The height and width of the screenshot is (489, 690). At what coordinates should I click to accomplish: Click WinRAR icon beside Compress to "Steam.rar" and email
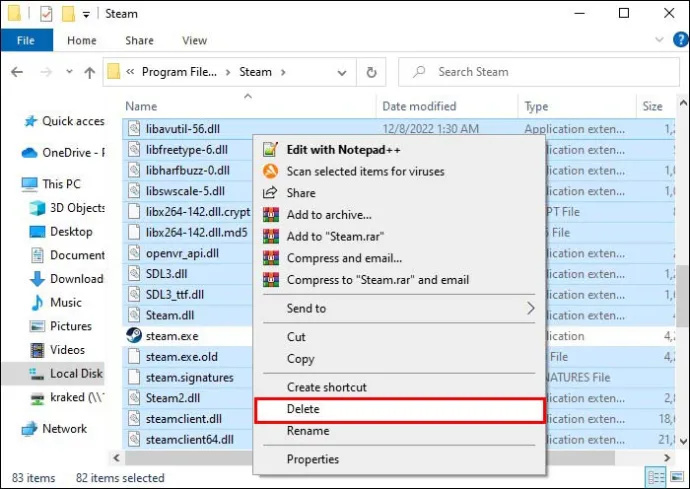271,279
